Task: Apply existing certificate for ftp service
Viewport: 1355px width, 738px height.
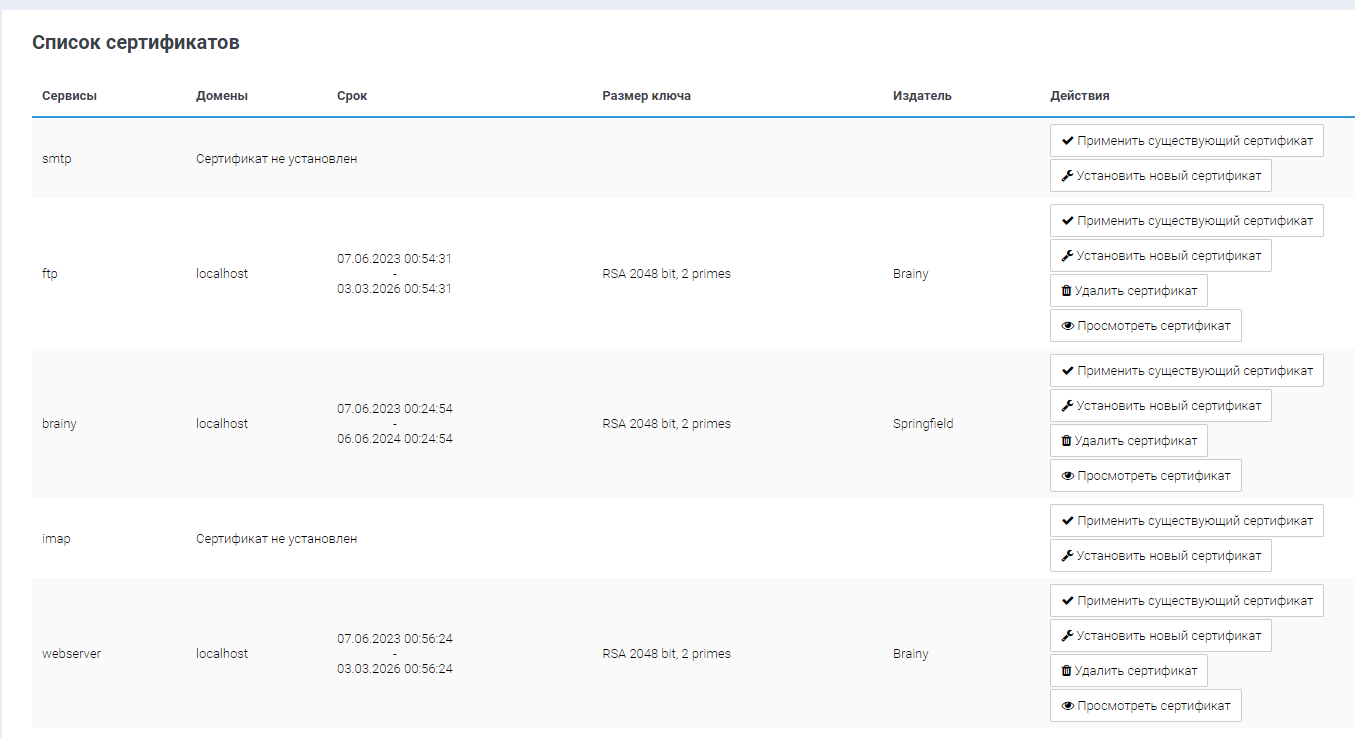Action: coord(1186,221)
